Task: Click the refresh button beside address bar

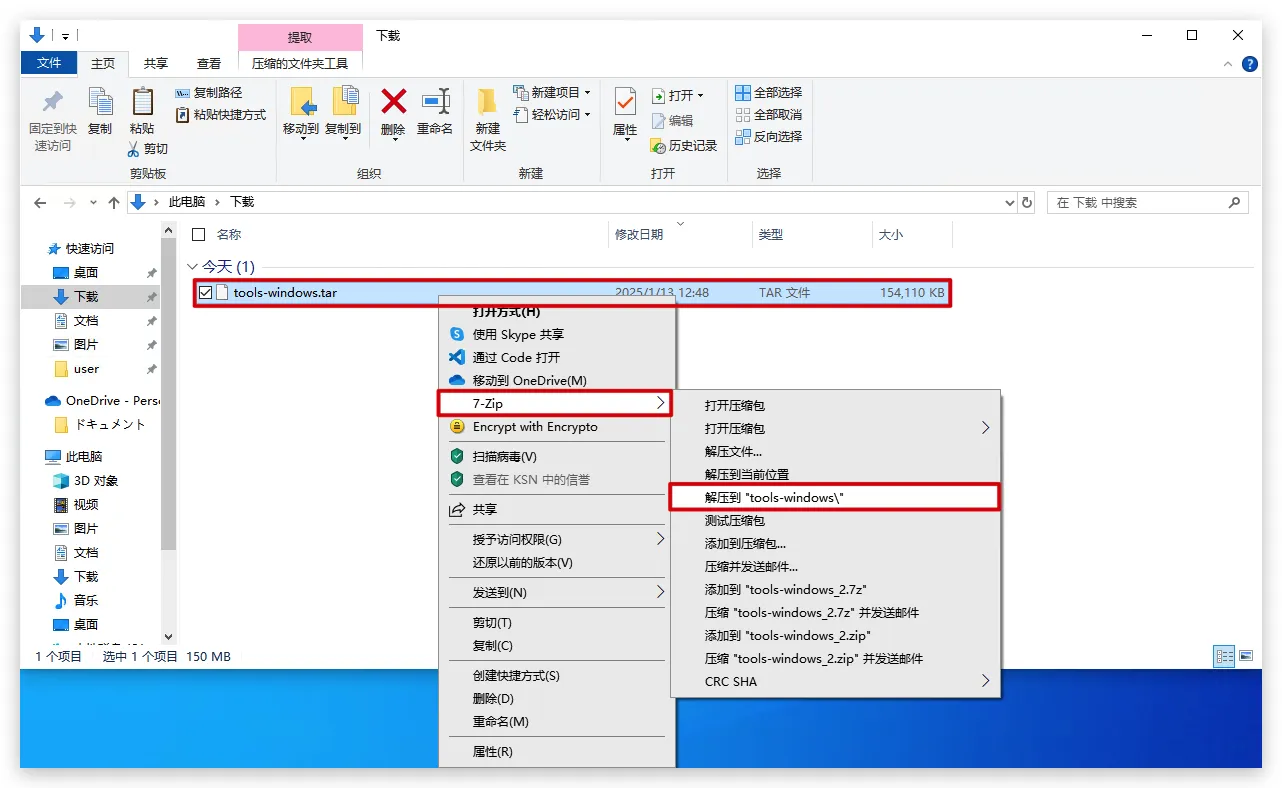Action: 1026,203
